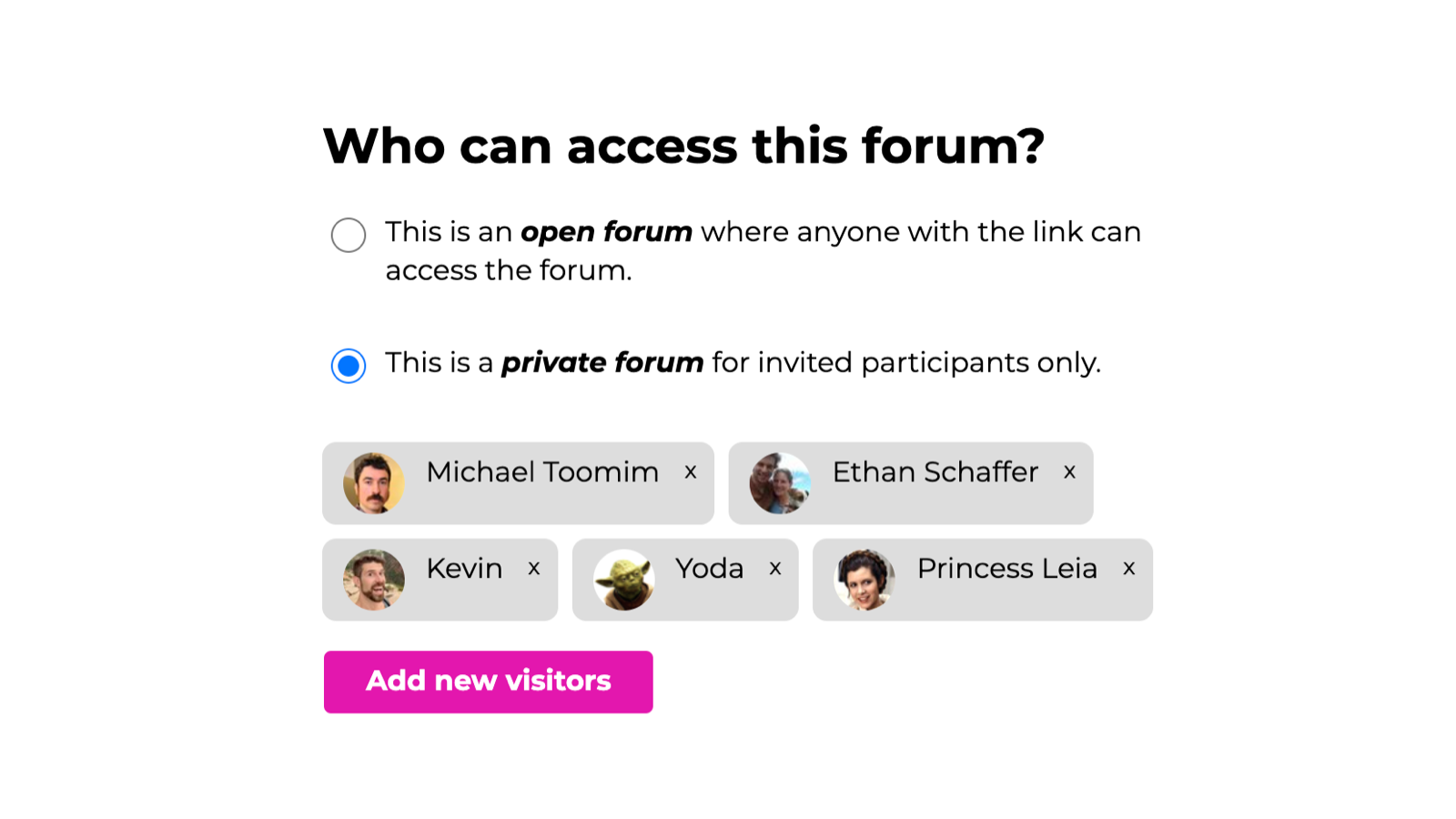The height and width of the screenshot is (819, 1456).
Task: Click Michael Toomim's avatar photo
Action: click(x=374, y=483)
